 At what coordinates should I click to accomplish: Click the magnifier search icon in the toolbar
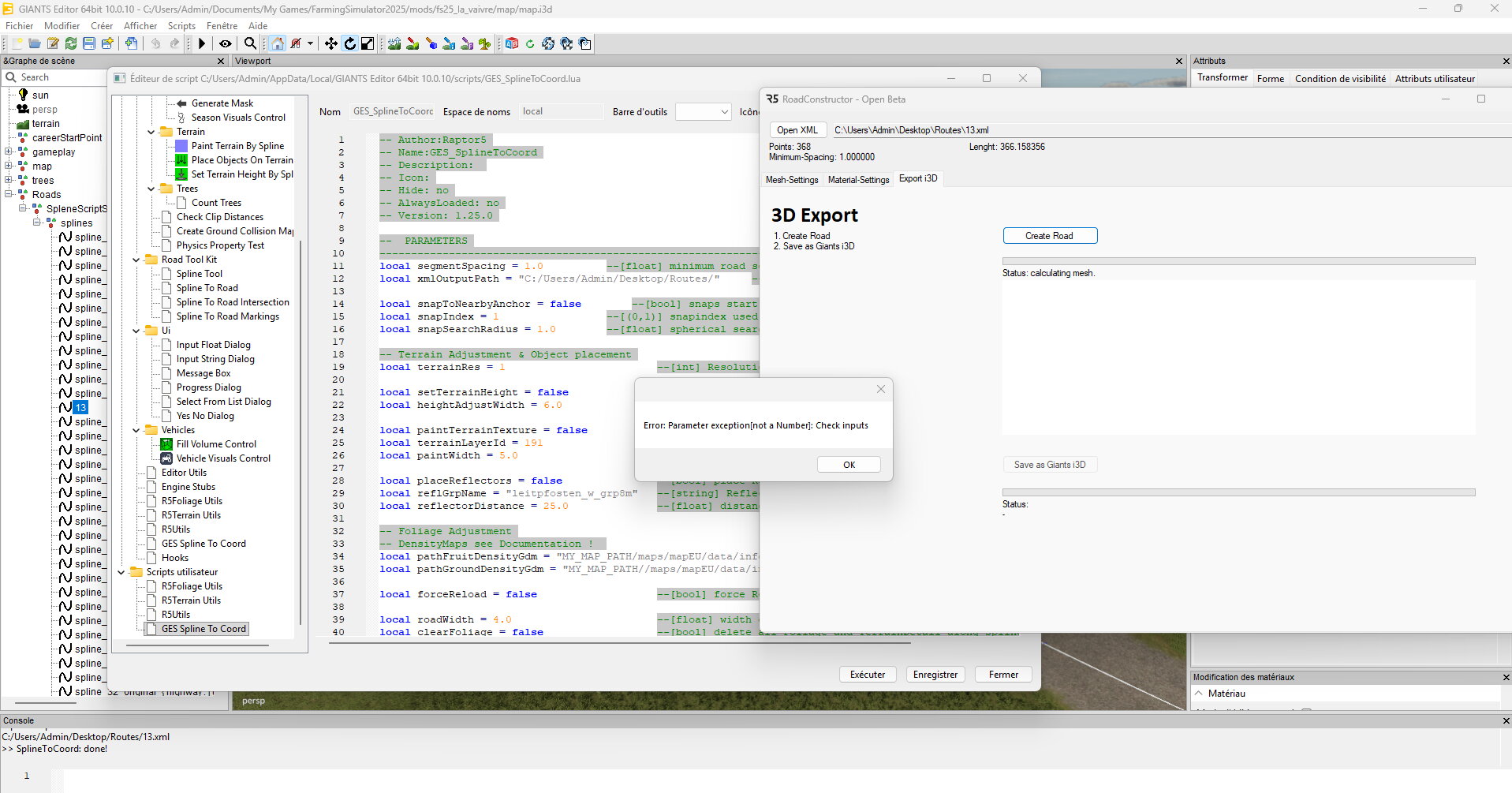(x=250, y=43)
